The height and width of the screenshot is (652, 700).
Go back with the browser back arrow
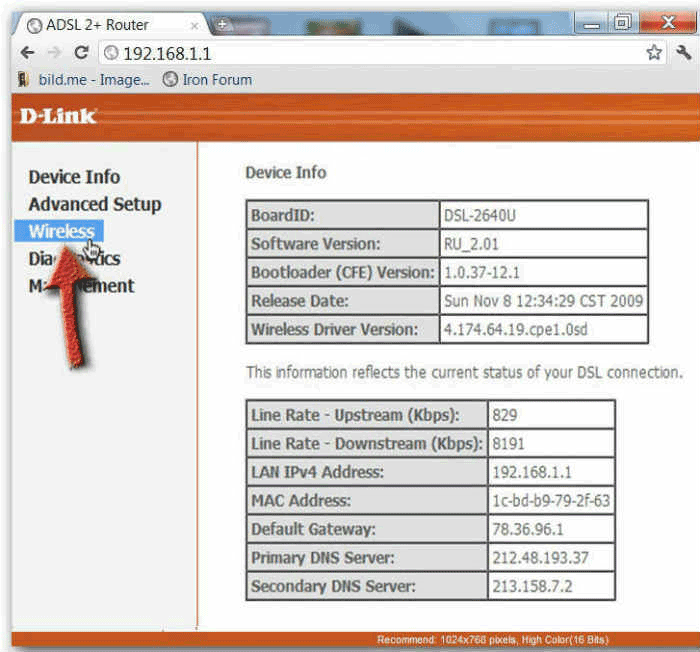pos(27,53)
